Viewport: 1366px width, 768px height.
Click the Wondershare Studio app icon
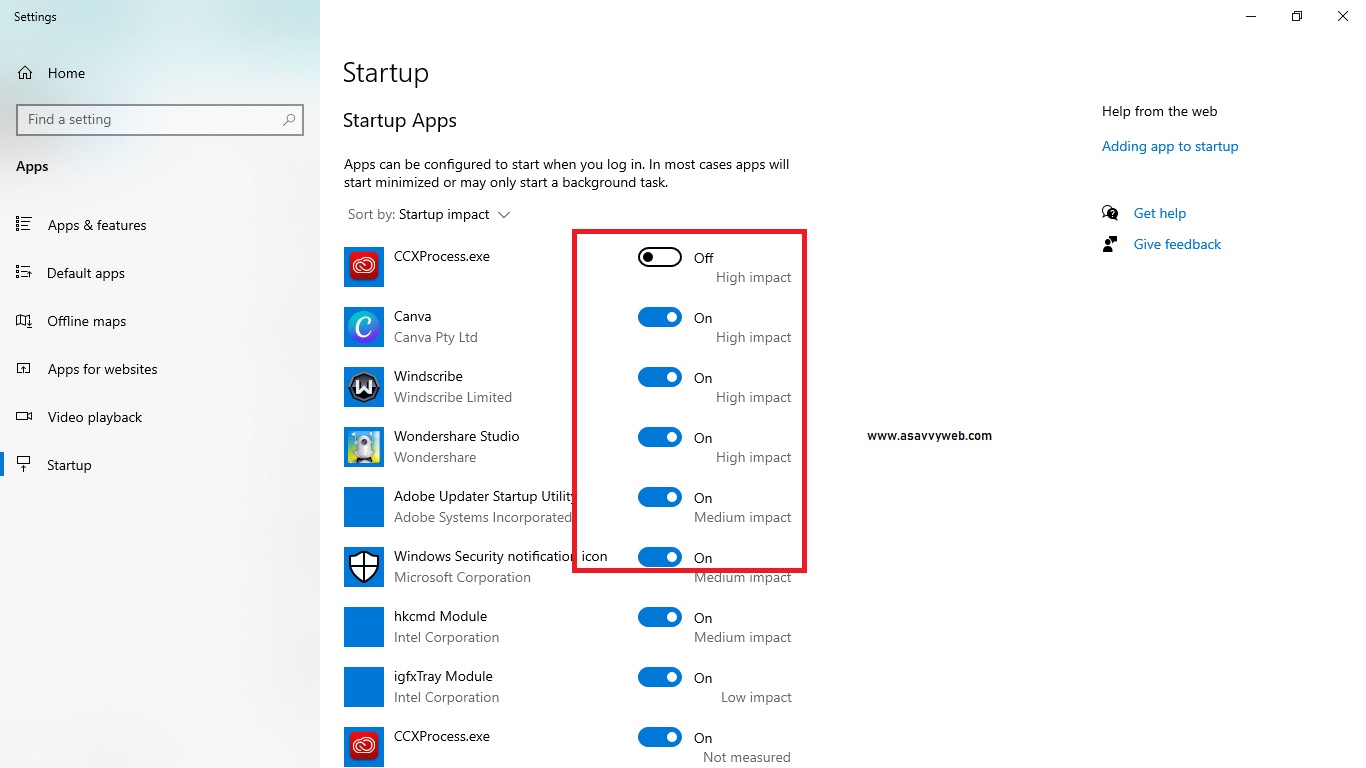tap(364, 447)
